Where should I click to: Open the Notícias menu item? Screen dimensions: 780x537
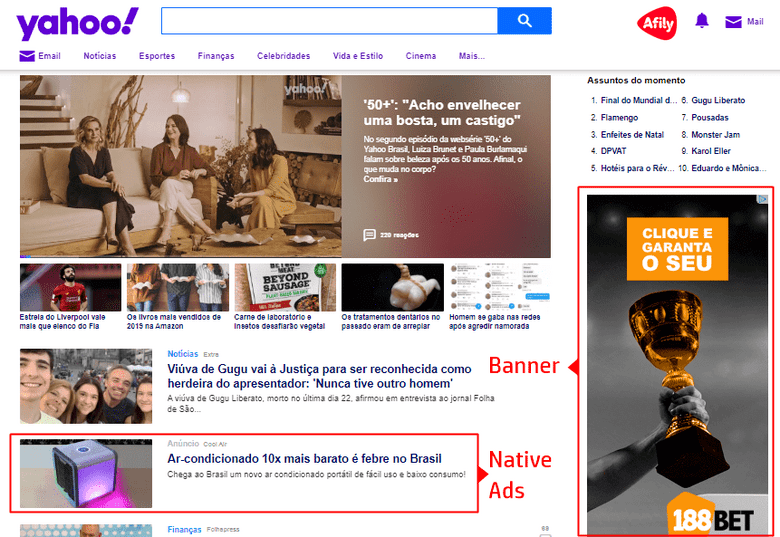pos(99,56)
